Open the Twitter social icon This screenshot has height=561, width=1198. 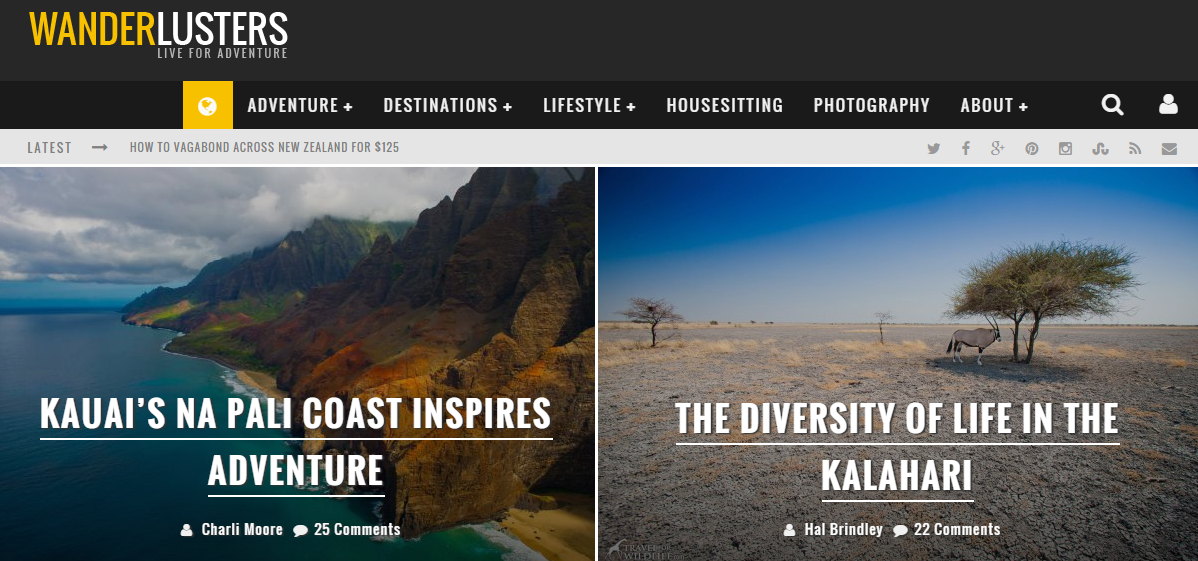pos(934,148)
